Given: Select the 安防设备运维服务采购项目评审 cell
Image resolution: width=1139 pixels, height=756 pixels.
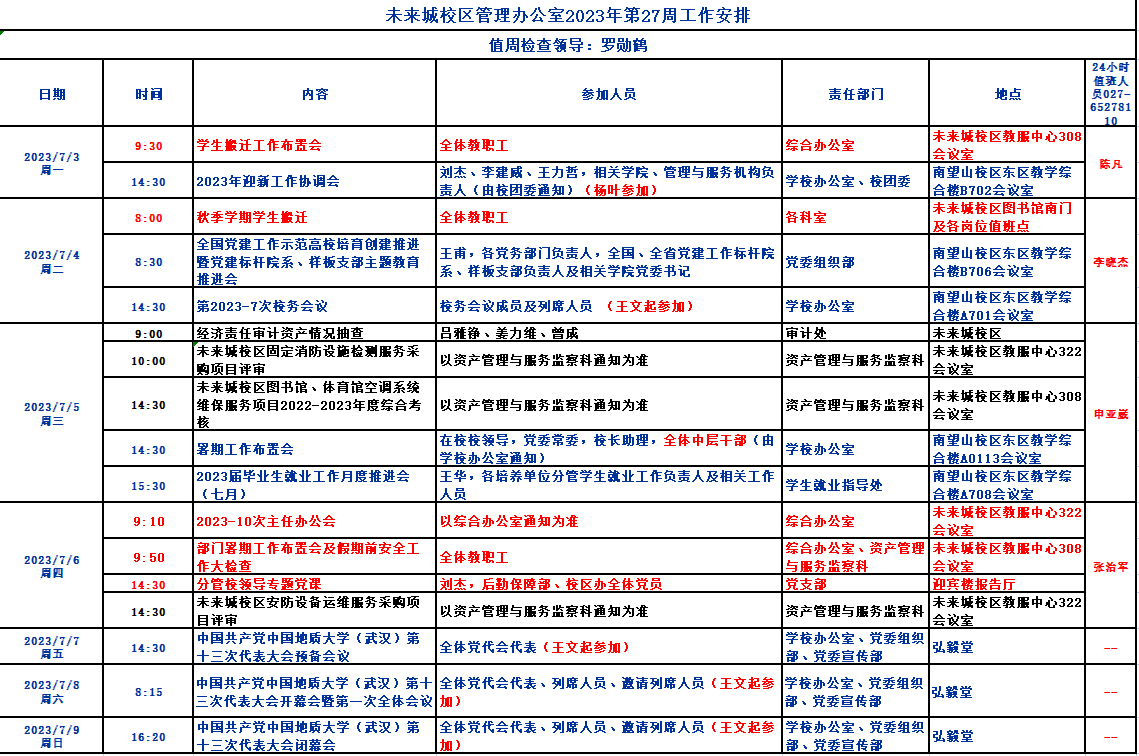Looking at the screenshot, I should (x=315, y=611).
